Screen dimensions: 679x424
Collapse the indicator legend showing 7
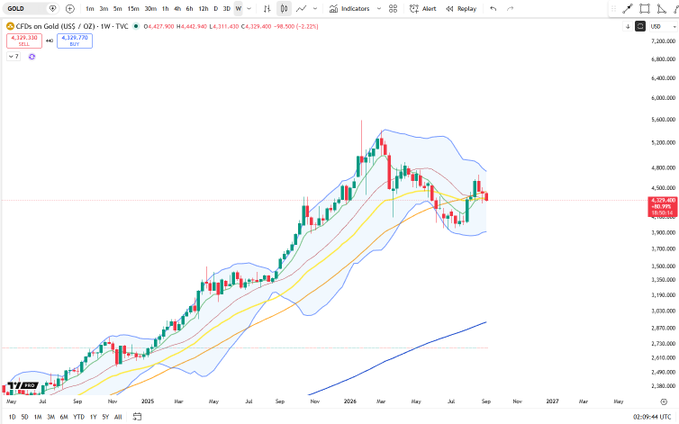coord(13,56)
